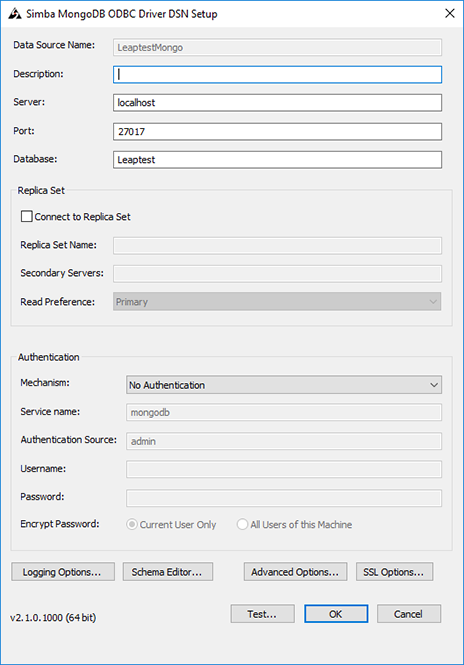Select All Users of this Machine option
Image resolution: width=464 pixels, height=665 pixels.
(242, 525)
